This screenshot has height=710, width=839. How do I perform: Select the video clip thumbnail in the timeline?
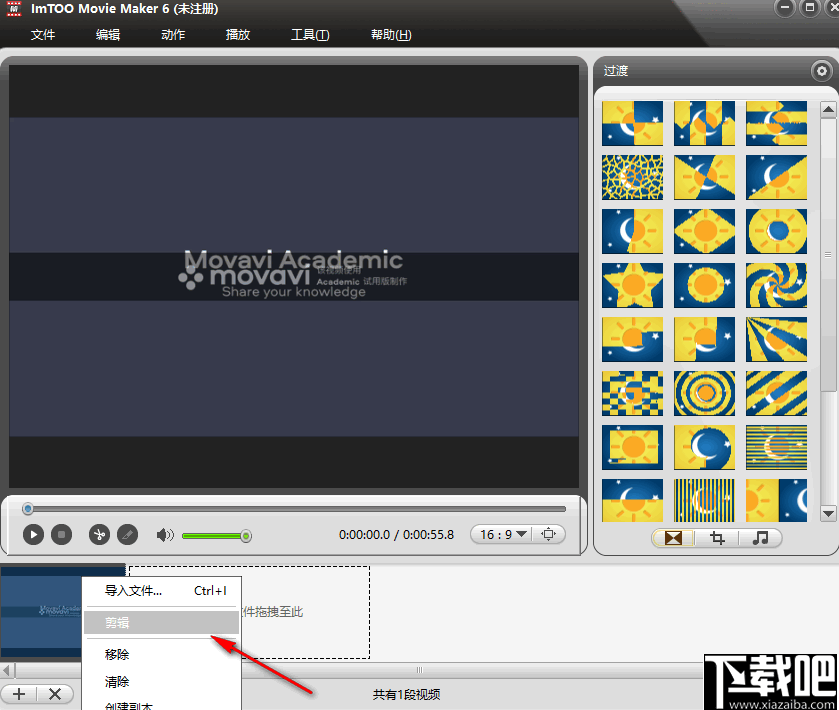click(x=40, y=613)
